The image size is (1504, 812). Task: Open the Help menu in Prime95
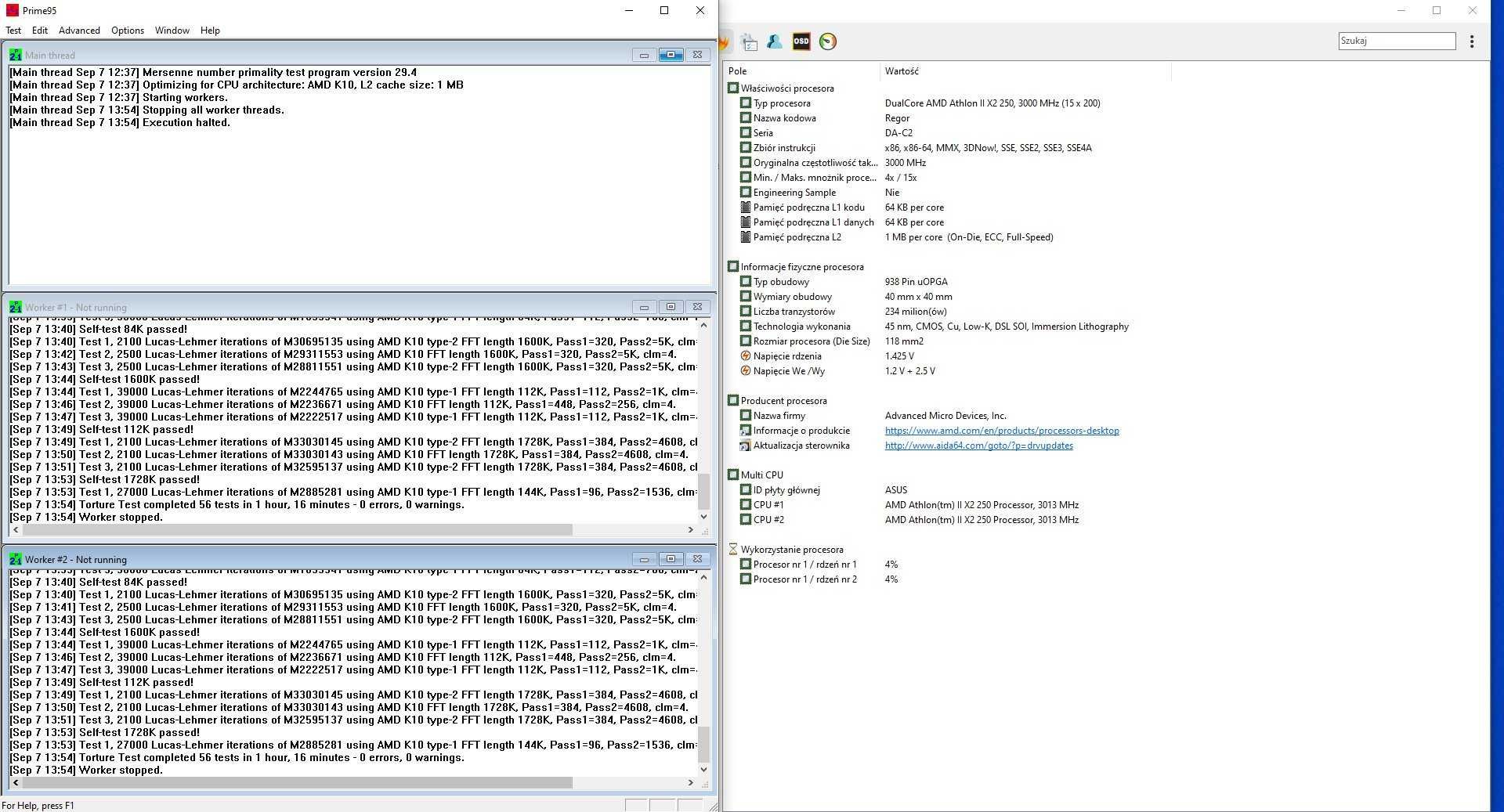point(210,31)
